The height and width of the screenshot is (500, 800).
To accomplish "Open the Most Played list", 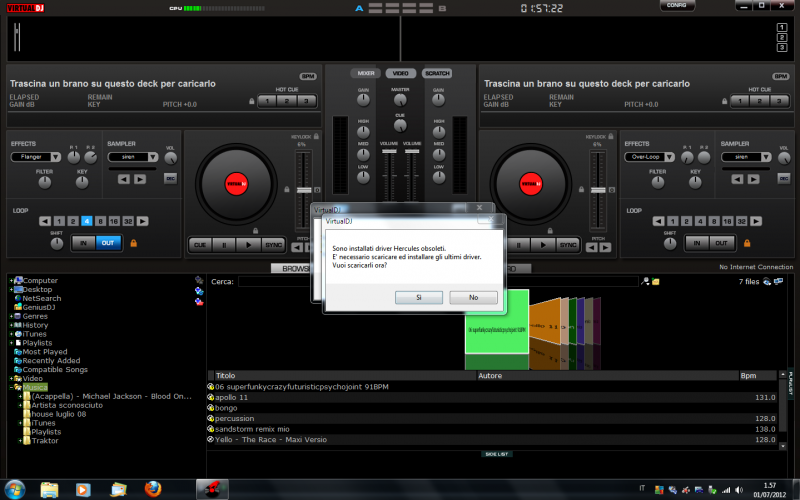I will [44, 352].
